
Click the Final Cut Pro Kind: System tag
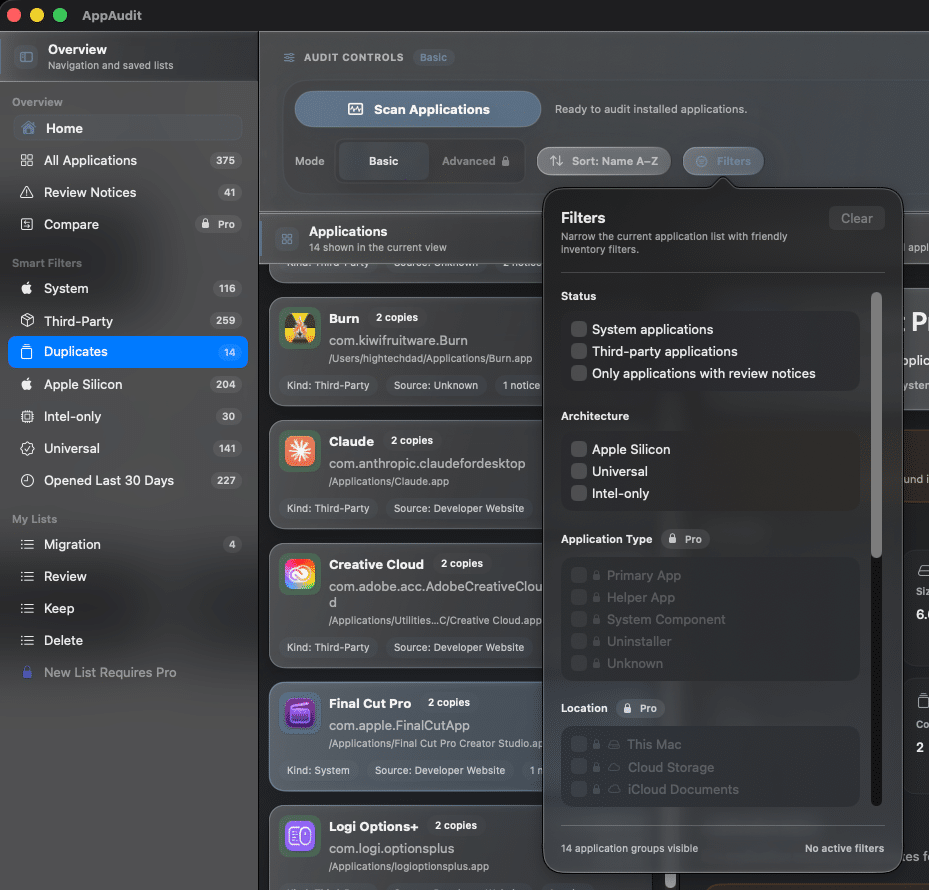pos(318,770)
